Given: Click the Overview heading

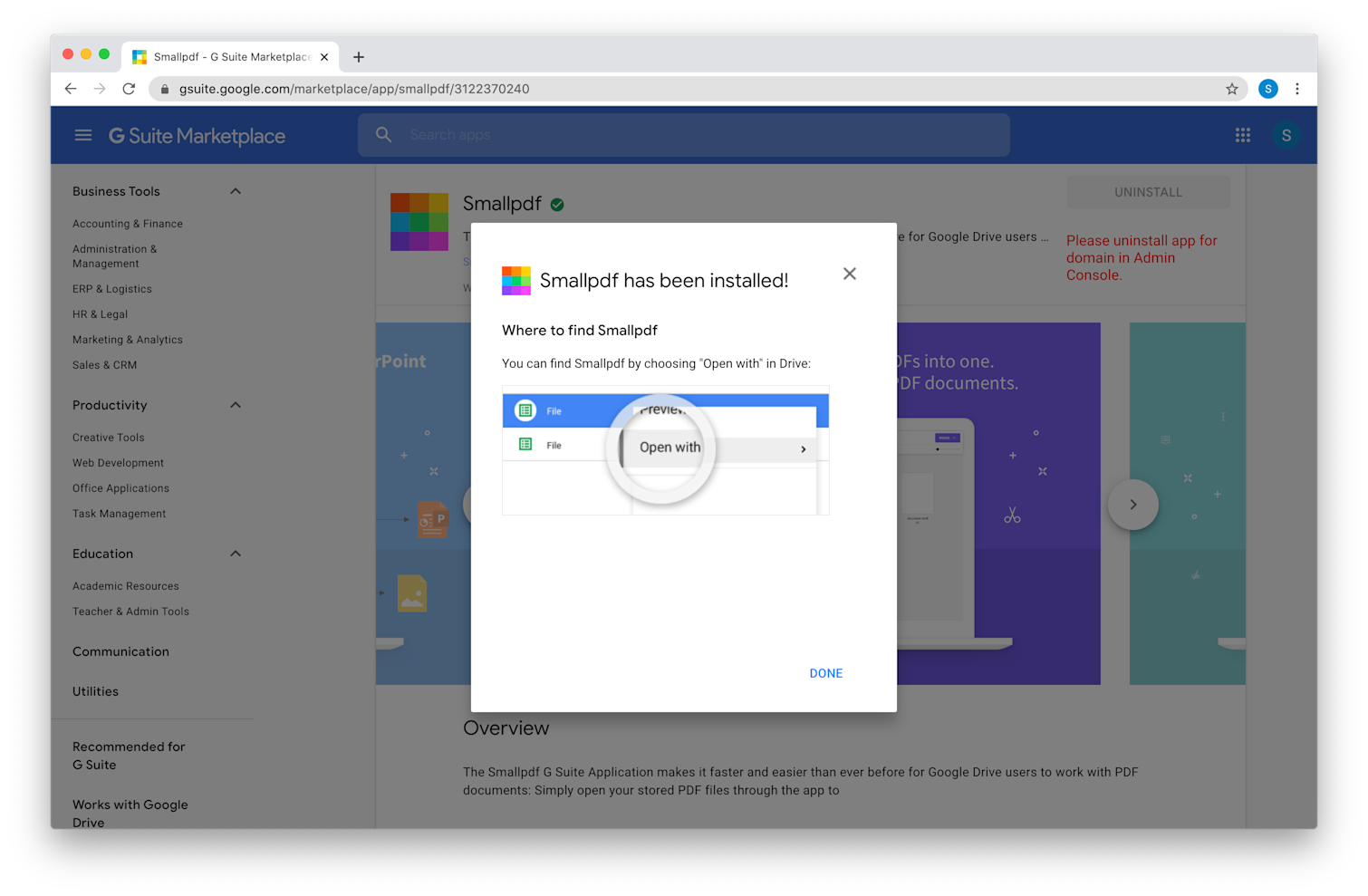Looking at the screenshot, I should click(506, 728).
